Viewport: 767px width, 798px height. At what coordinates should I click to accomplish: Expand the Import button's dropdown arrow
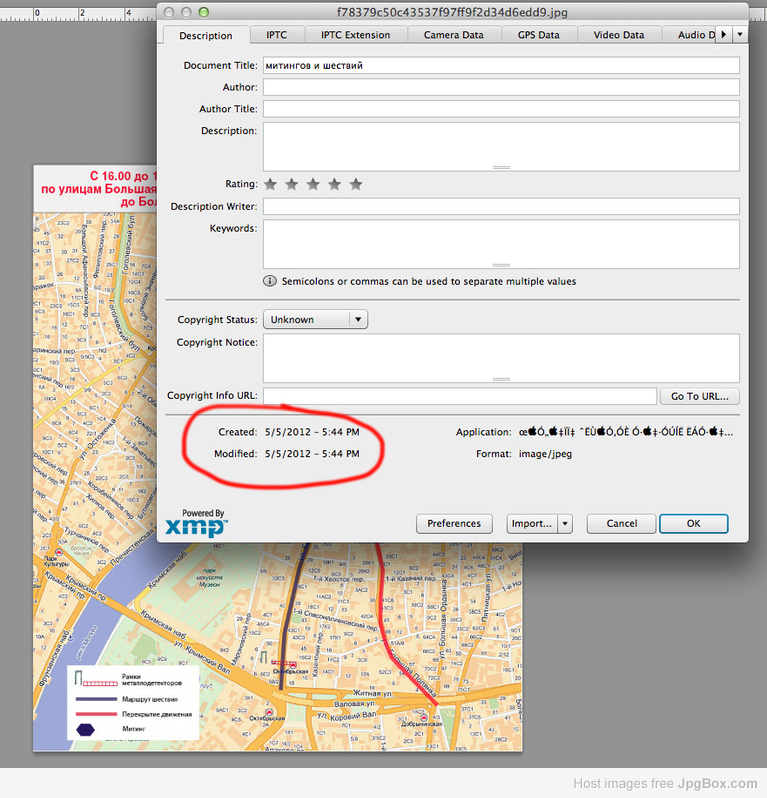(x=565, y=524)
